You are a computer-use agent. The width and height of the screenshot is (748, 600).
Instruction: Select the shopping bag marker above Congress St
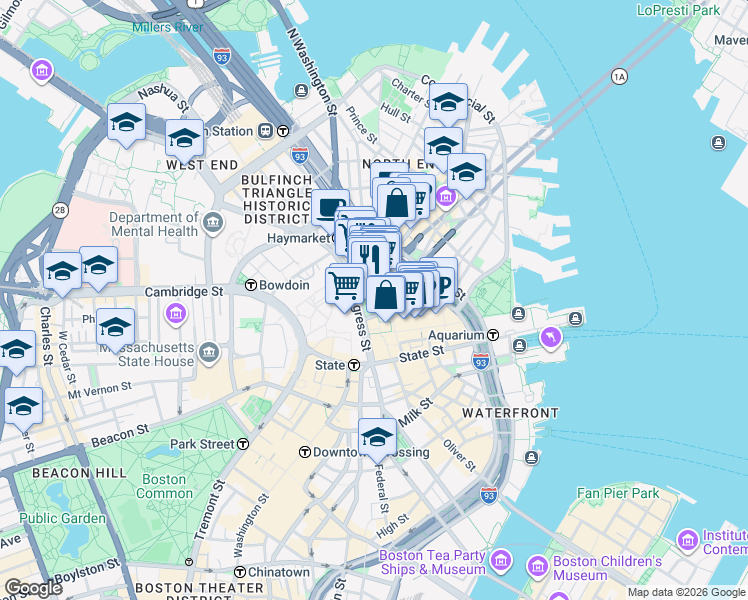coord(385,297)
